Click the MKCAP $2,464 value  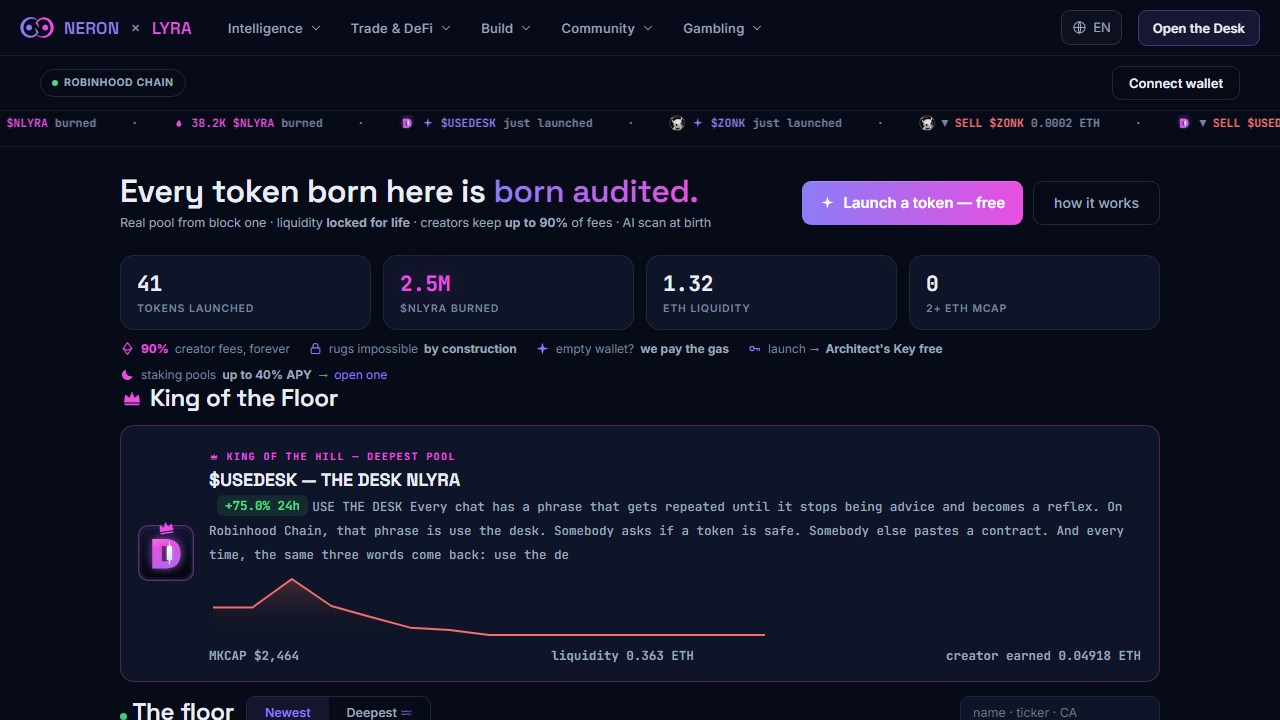tap(254, 656)
